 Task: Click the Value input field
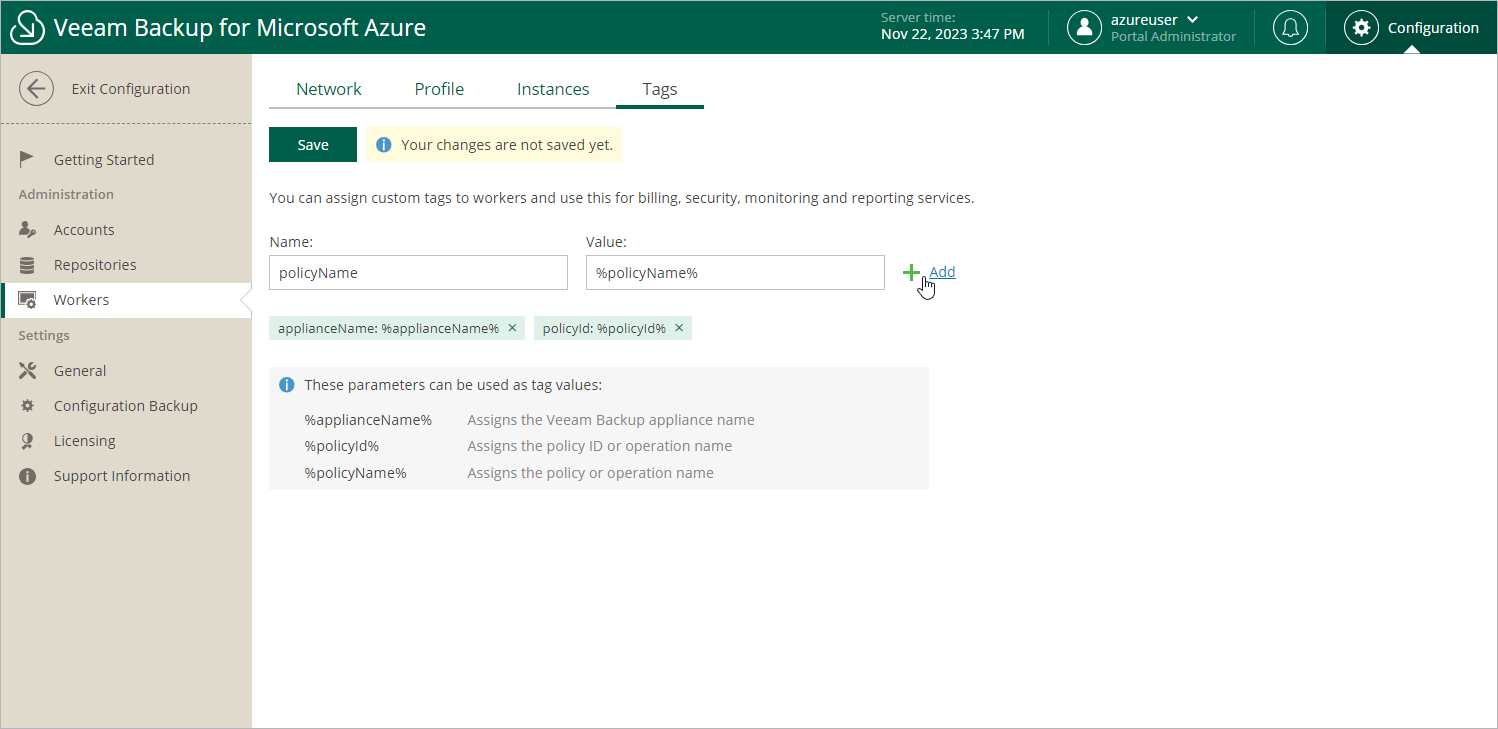(x=735, y=273)
